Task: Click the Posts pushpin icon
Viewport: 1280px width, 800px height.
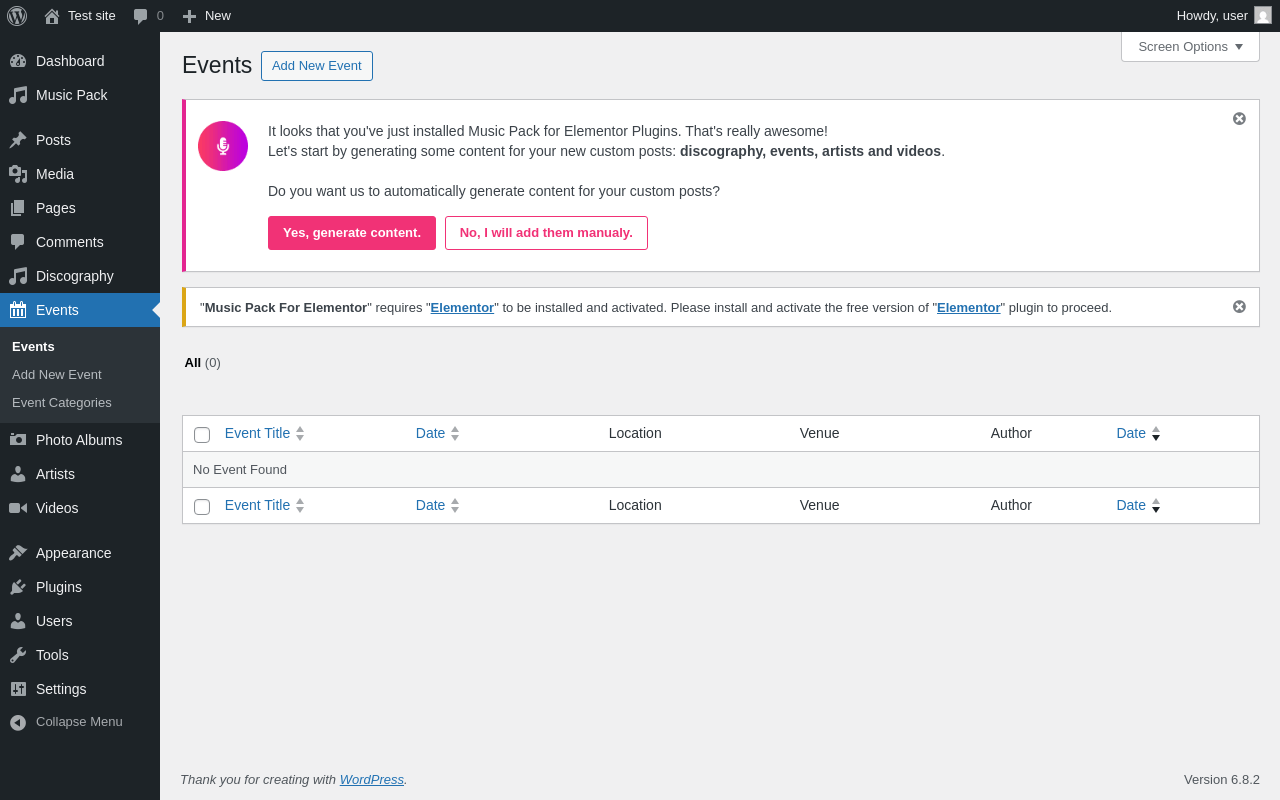Action: point(18,140)
